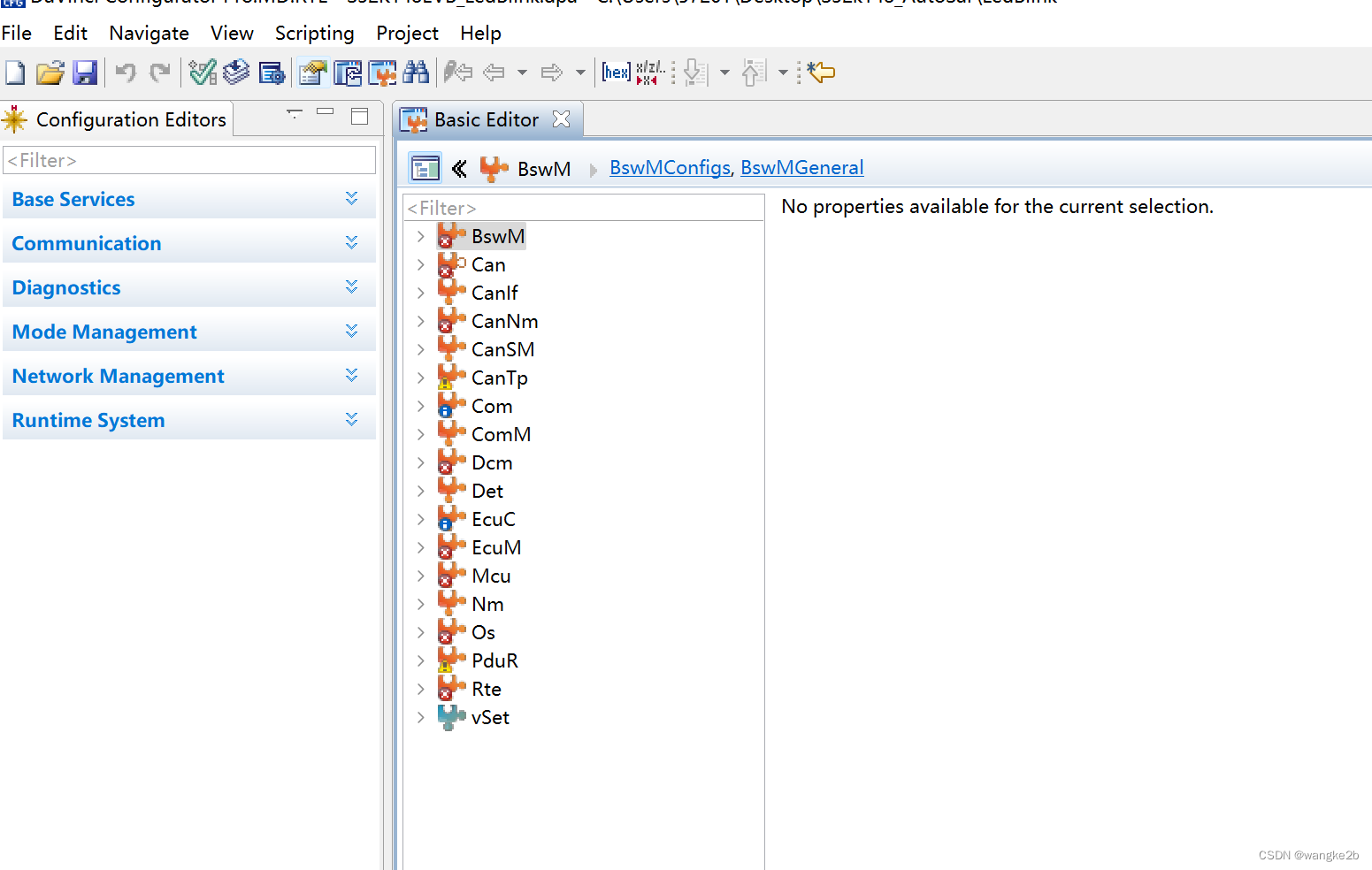Toggle the hex display icon
The height and width of the screenshot is (870, 1372).
[616, 72]
